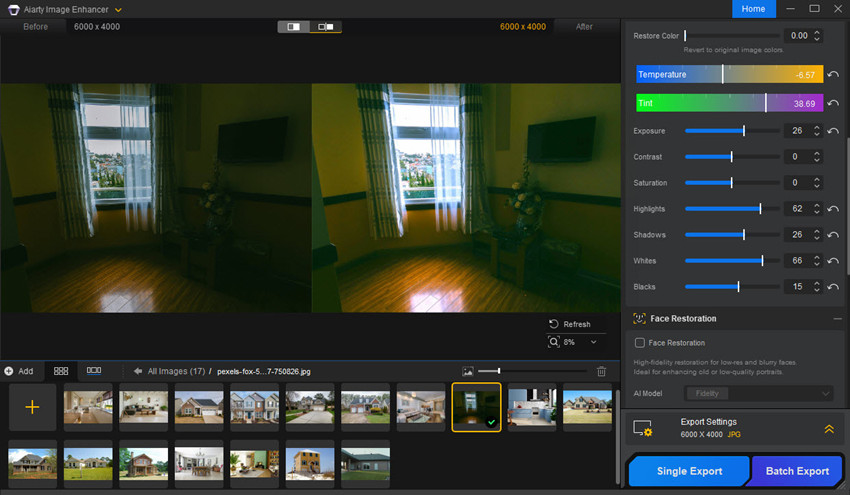
Task: Reset Whites with its undo arrow
Action: [x=833, y=261]
